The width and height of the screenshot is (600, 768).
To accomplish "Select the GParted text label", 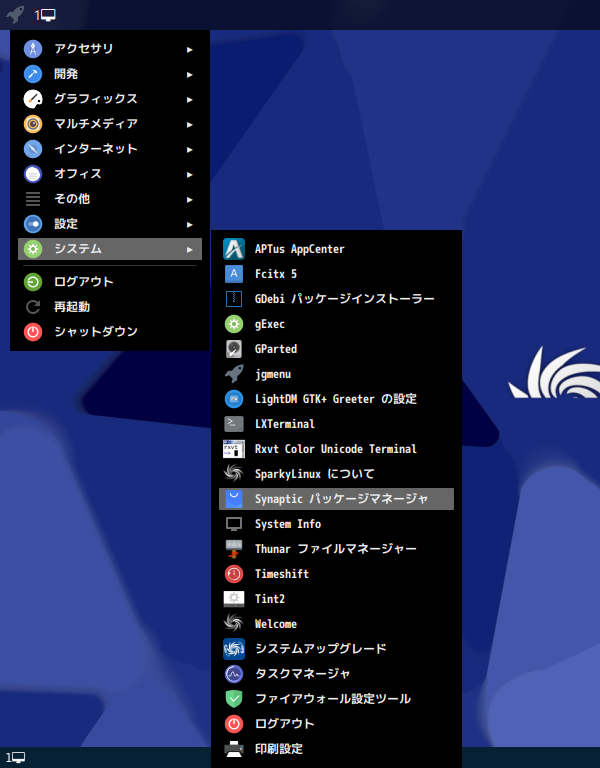I will pyautogui.click(x=276, y=349).
